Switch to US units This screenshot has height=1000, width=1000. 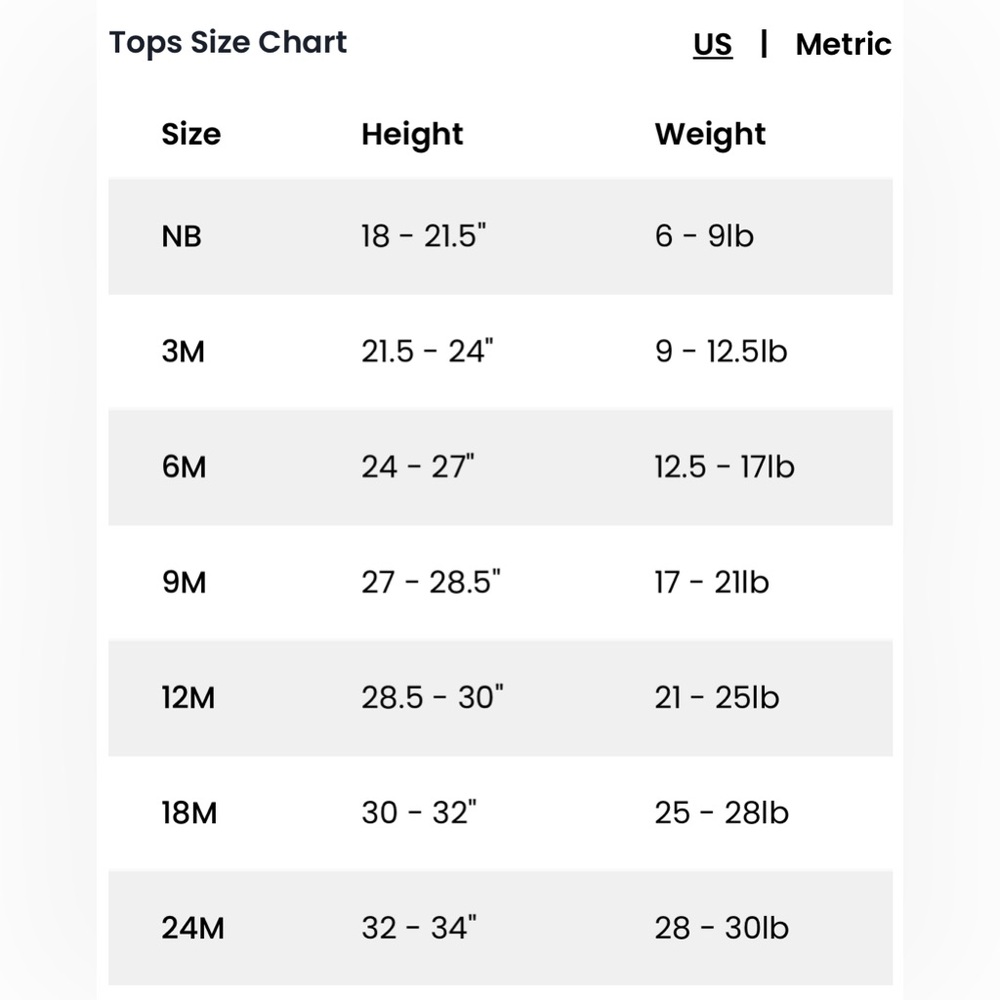click(712, 45)
